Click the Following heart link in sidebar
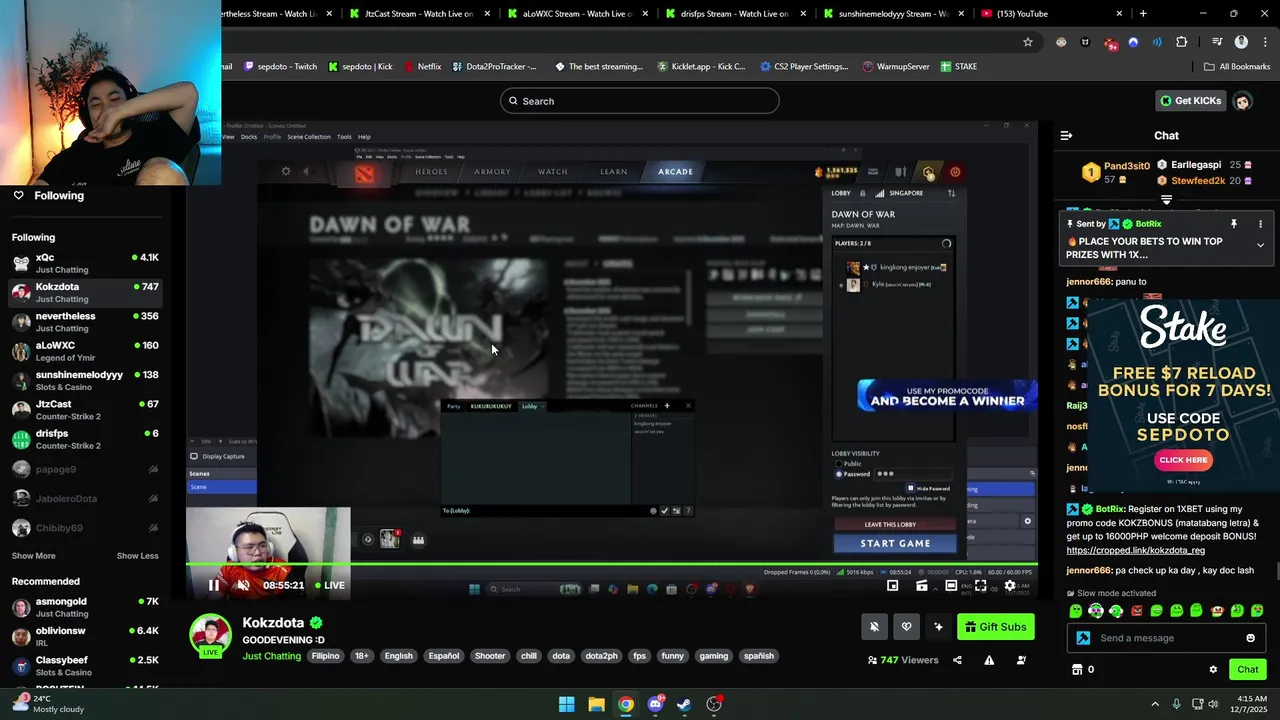1280x720 pixels. tap(48, 195)
